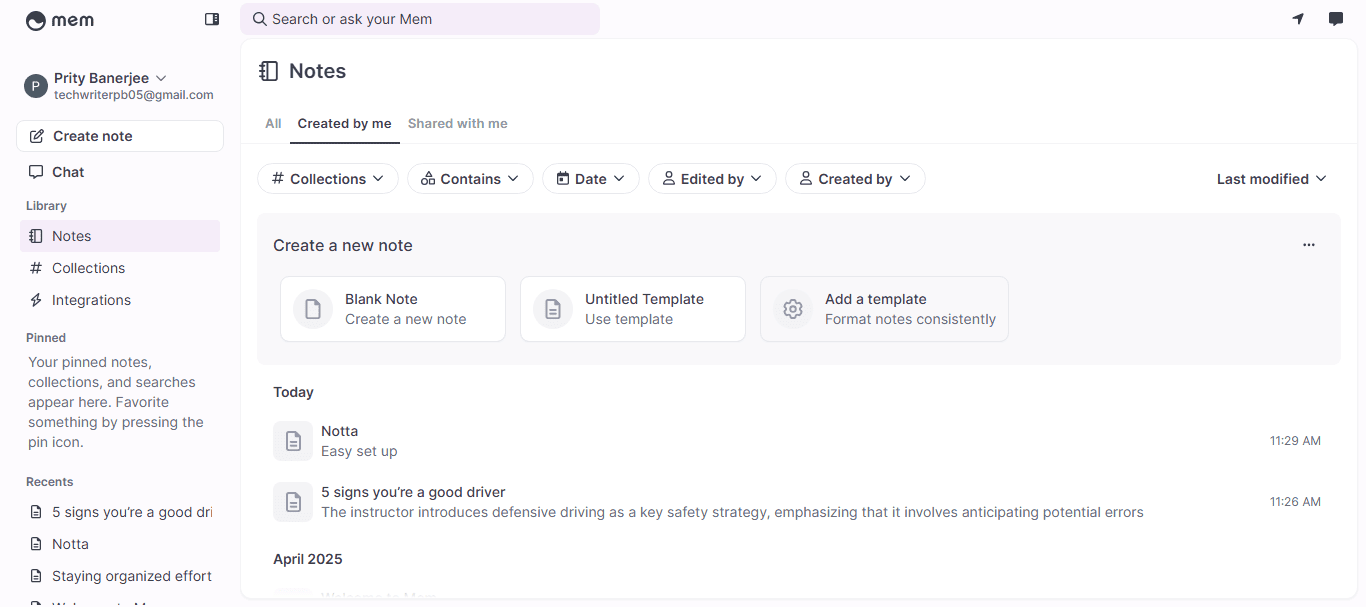Open the feedback chat bubble icon
1366x607 pixels.
point(1335,19)
